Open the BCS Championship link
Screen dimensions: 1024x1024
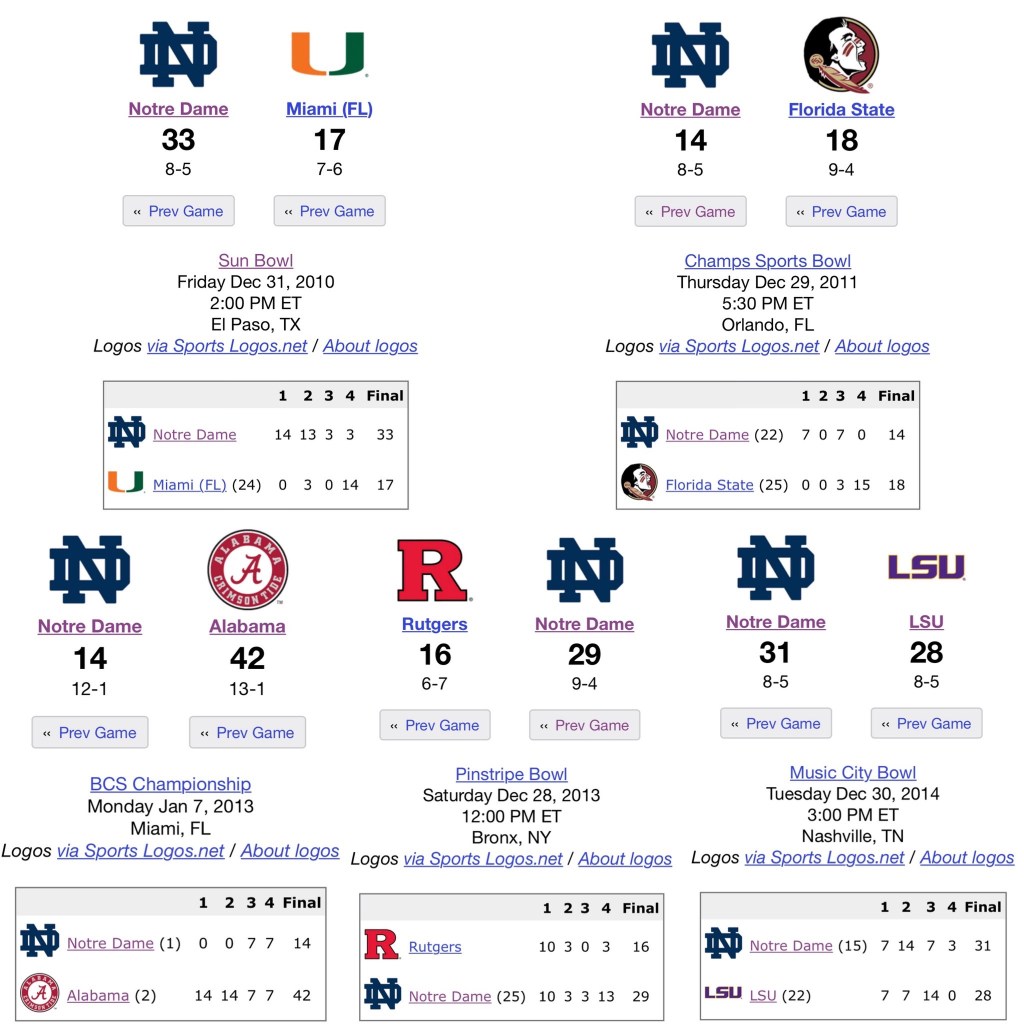(x=170, y=784)
